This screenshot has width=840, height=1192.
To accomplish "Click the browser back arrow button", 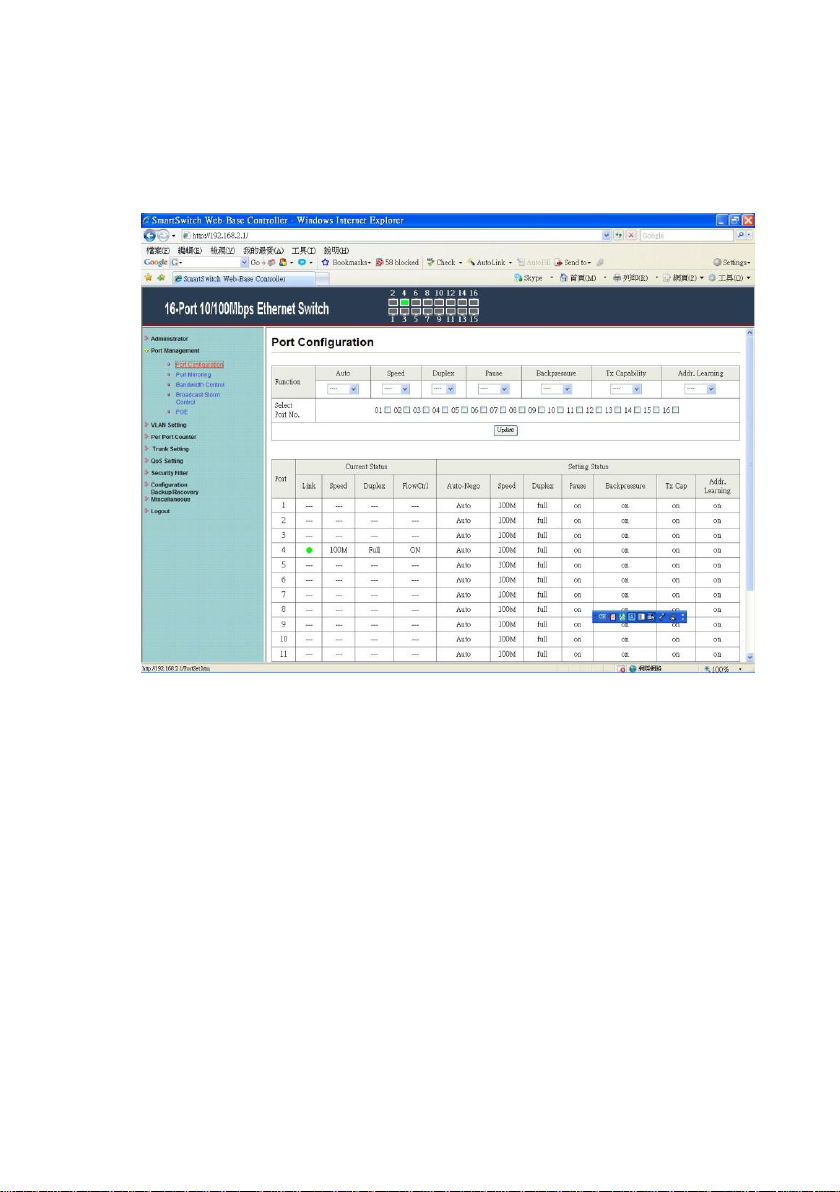I will click(149, 236).
